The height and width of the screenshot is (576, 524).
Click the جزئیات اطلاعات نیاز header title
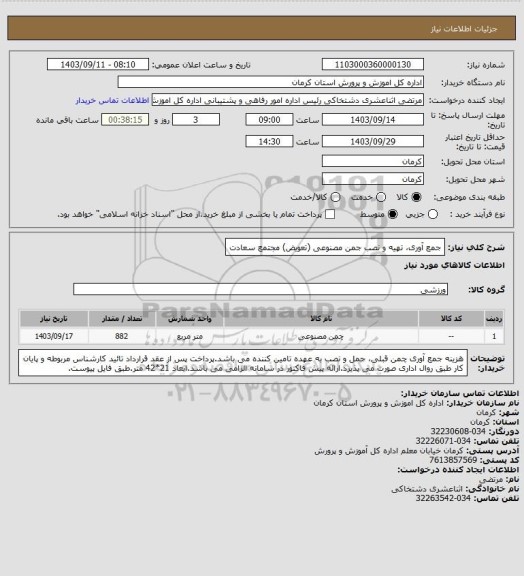click(464, 29)
